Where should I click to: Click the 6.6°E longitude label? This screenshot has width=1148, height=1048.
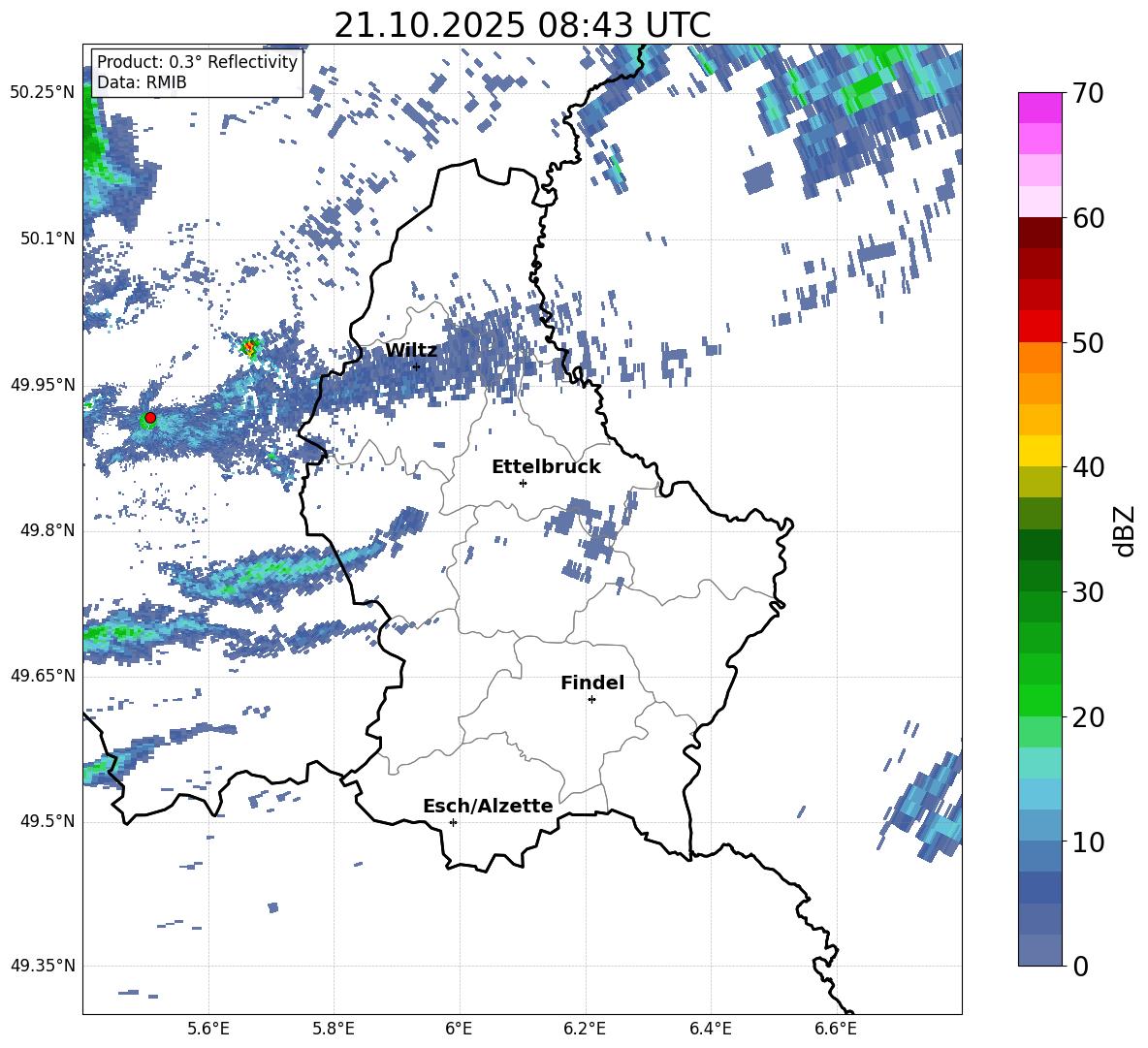(x=836, y=1030)
